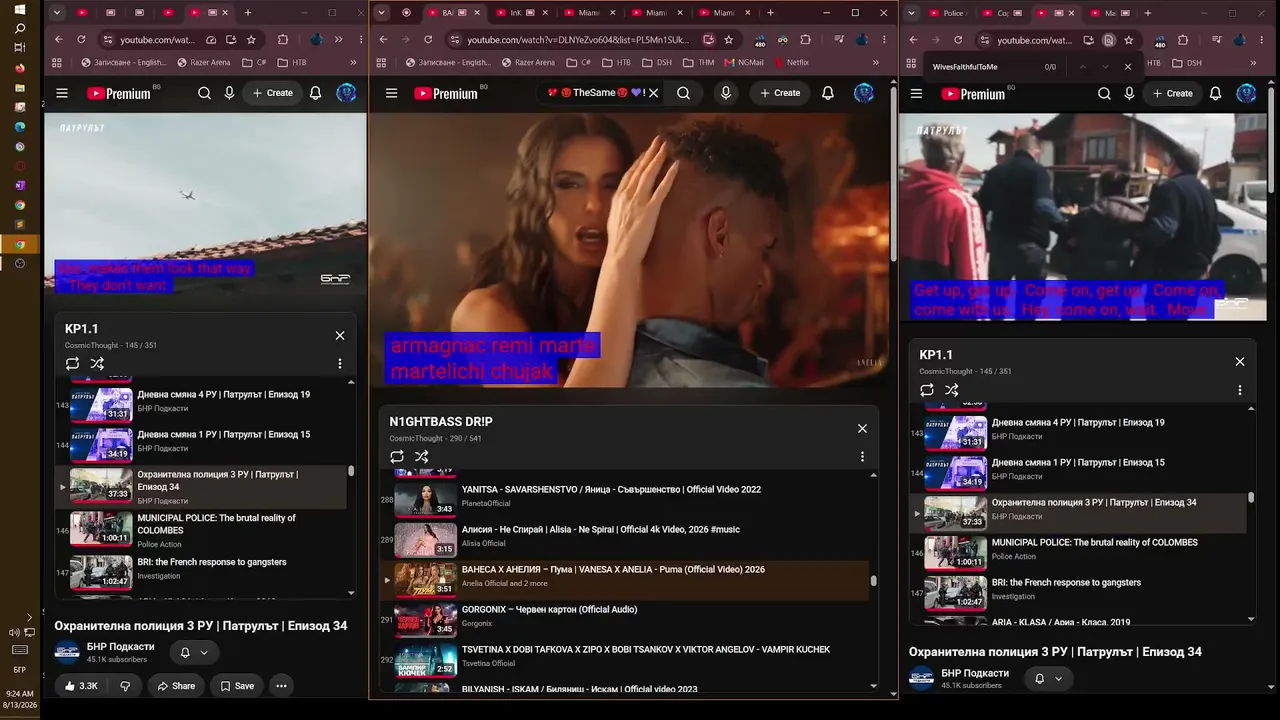This screenshot has width=1280, height=720.
Task: Open notifications bell in middle window
Action: pos(828,93)
